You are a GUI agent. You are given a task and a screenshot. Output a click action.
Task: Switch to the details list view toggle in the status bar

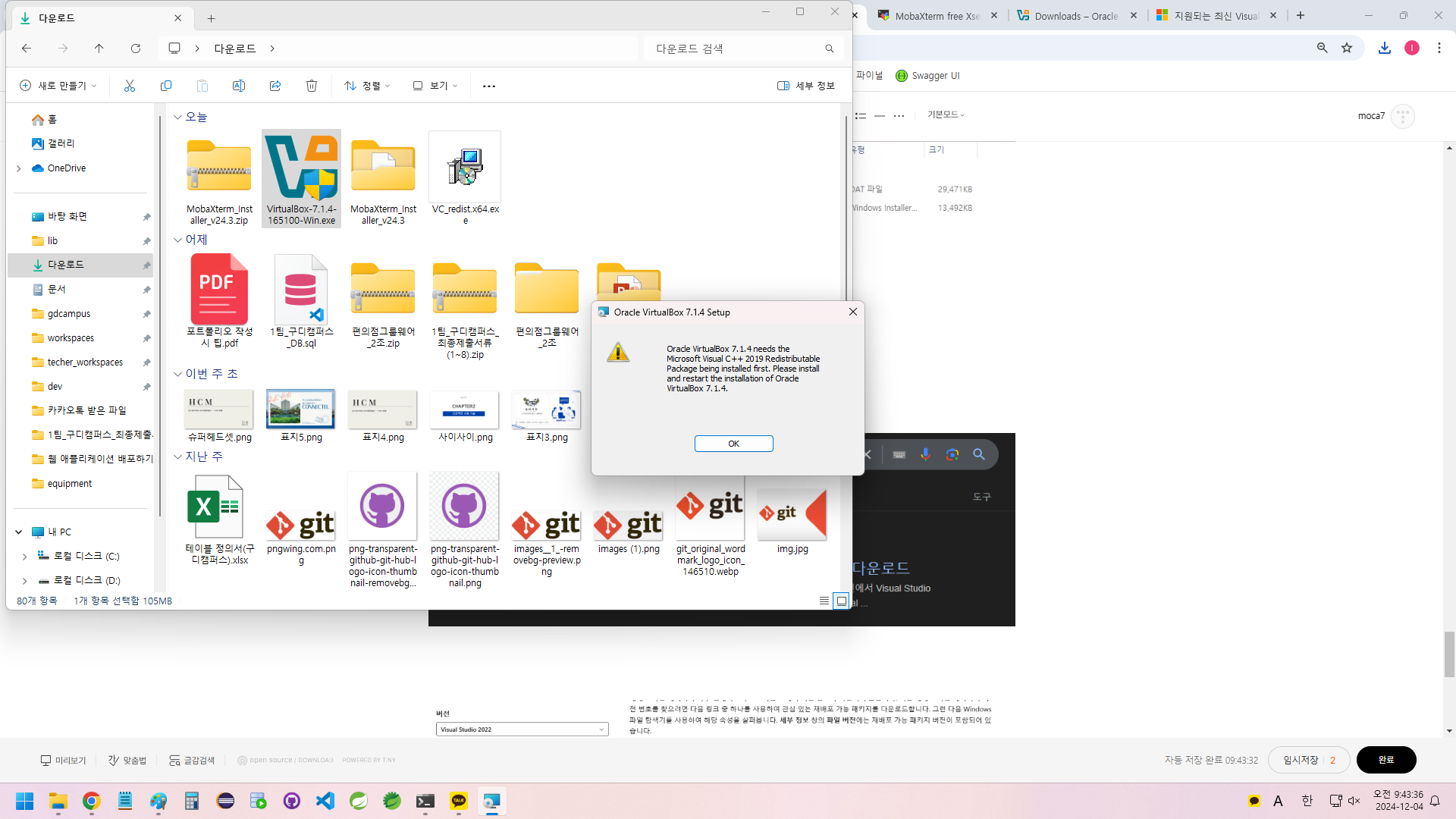click(824, 601)
